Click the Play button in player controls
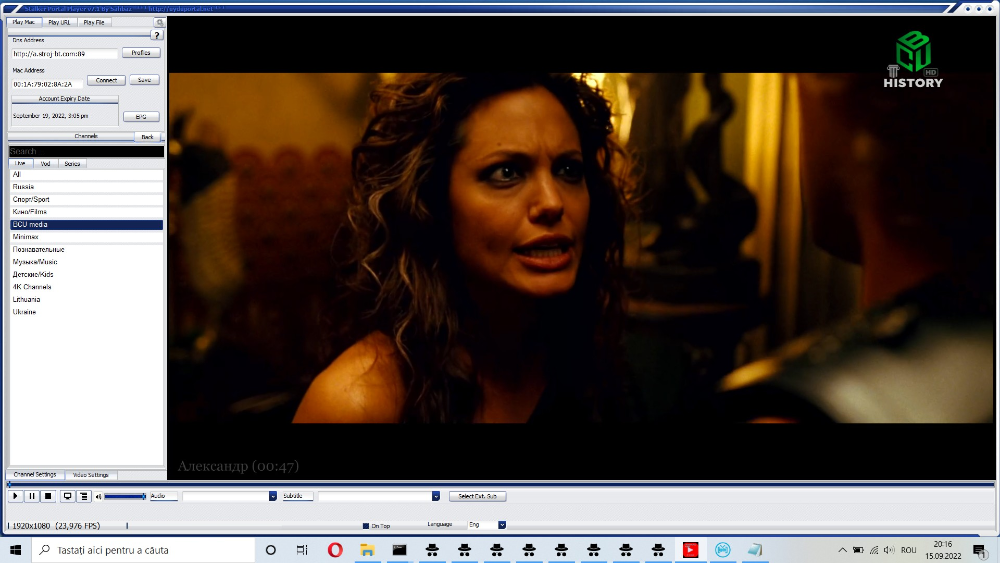Image resolution: width=1000 pixels, height=563 pixels. point(15,496)
